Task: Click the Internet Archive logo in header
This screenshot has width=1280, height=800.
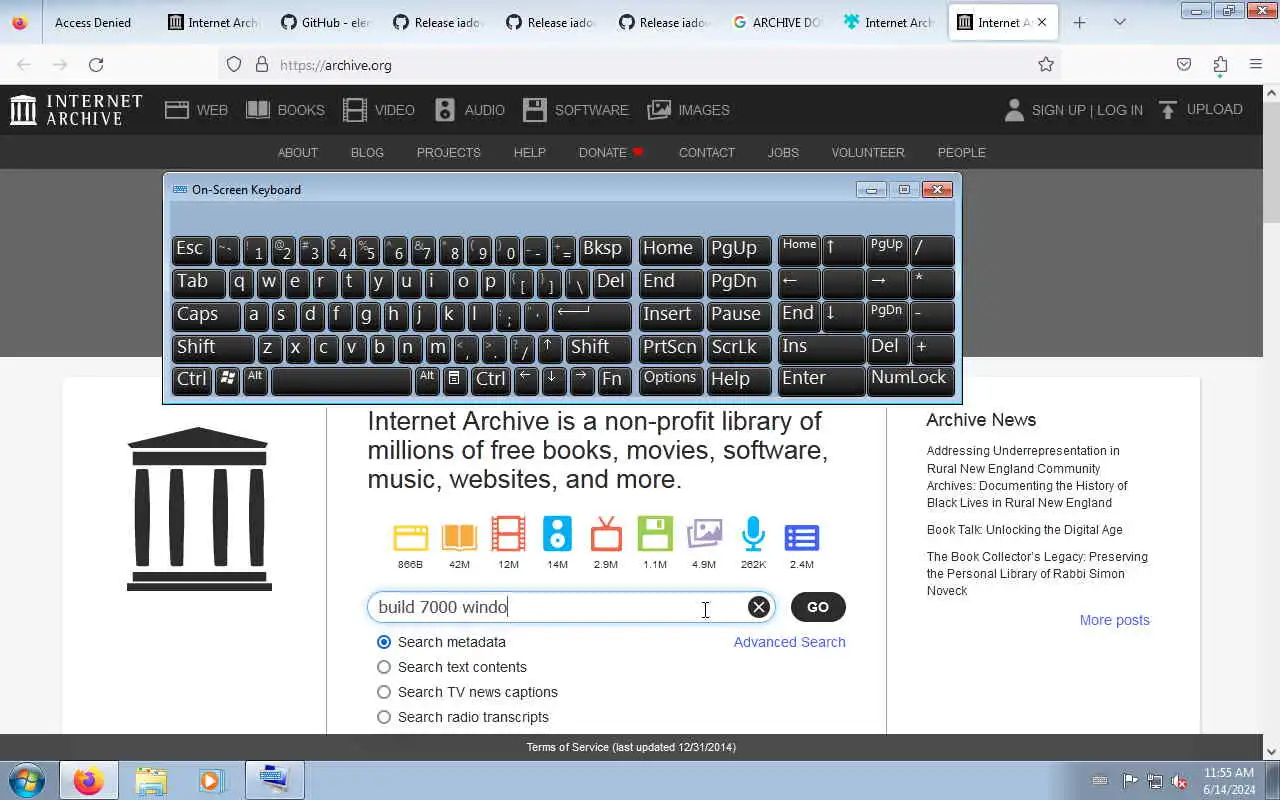Action: (x=76, y=110)
